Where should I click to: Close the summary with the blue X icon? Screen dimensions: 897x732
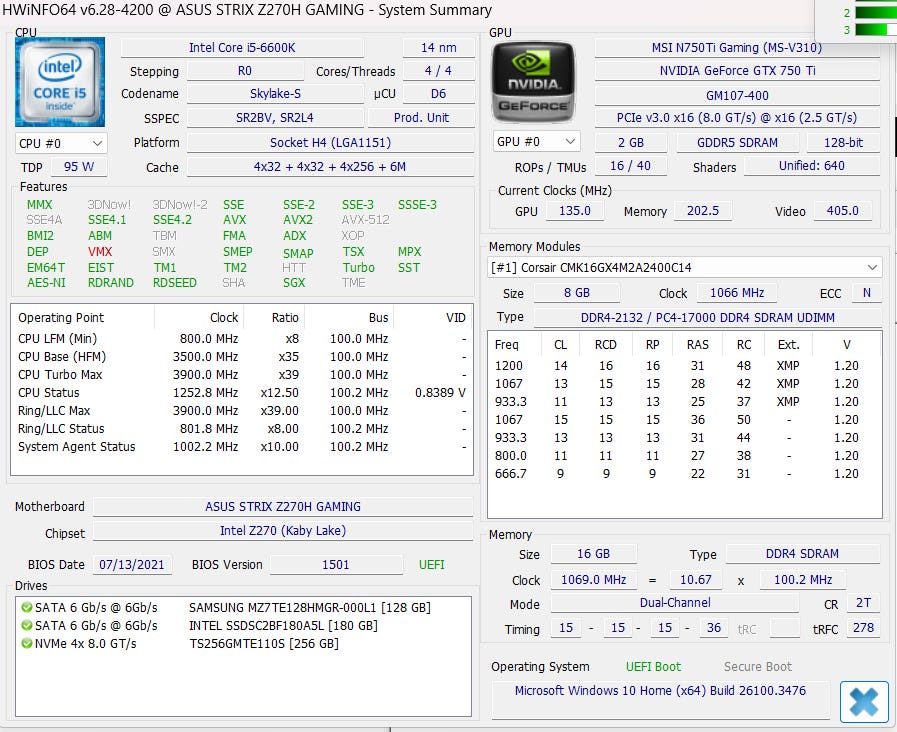coord(864,702)
